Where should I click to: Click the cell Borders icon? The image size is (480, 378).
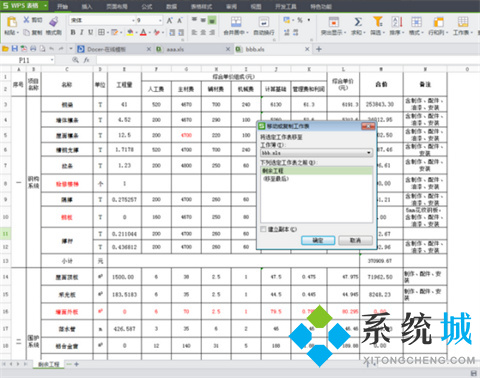(x=101, y=32)
